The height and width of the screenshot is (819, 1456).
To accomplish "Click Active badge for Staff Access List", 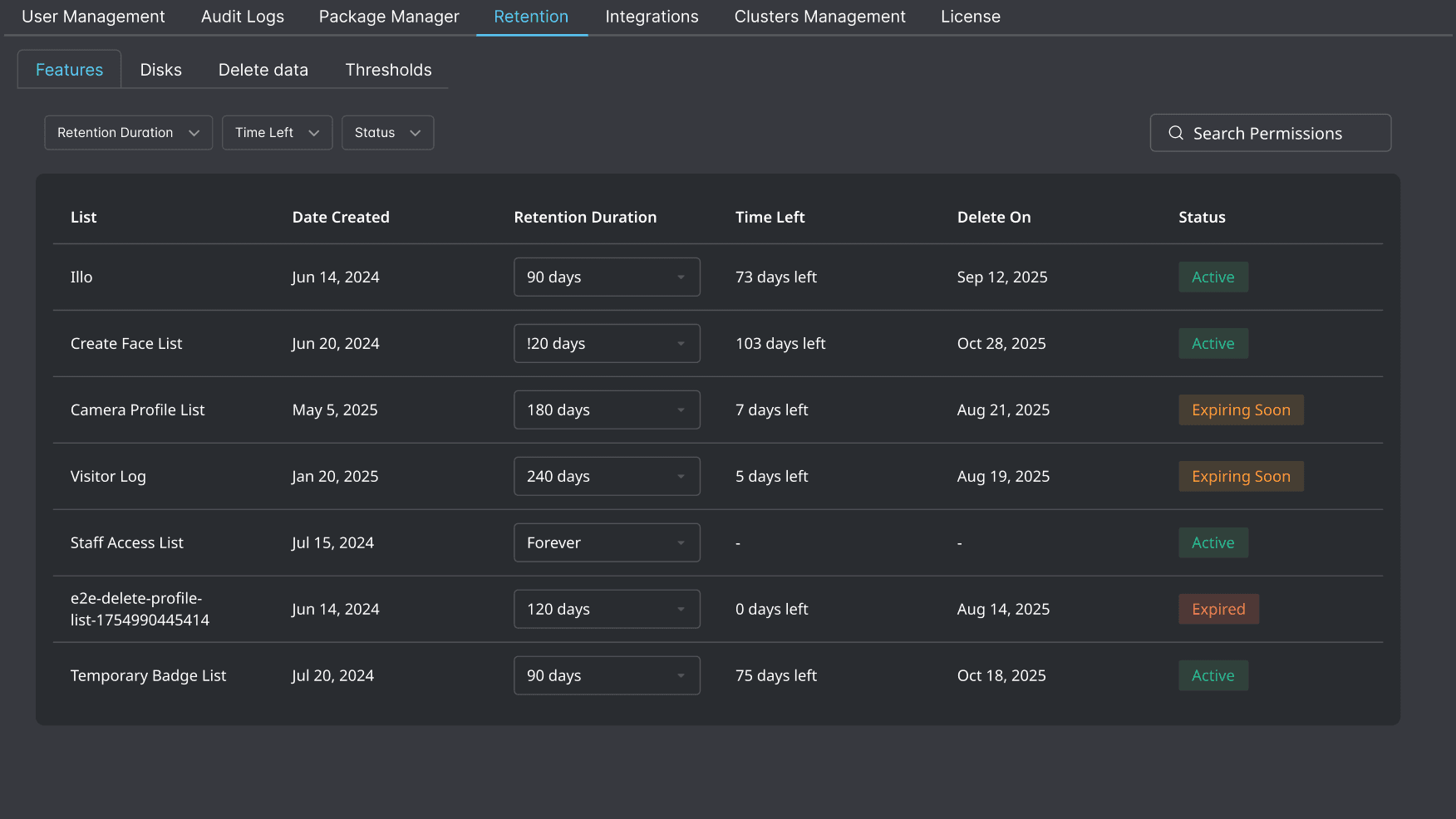I will (1213, 542).
